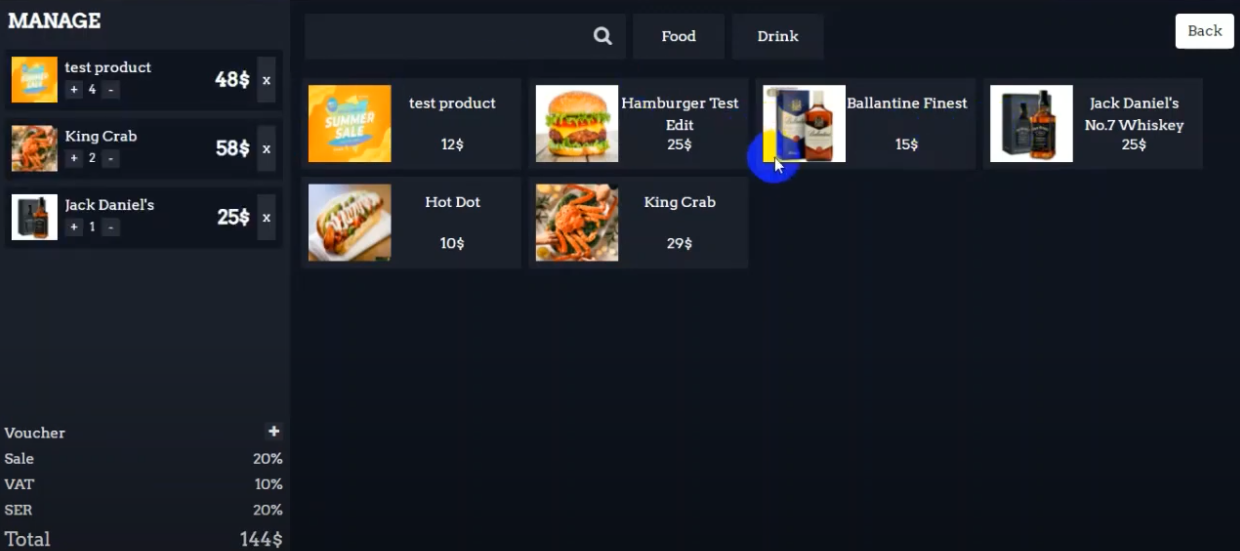Remove test product from order
The image size is (1240, 551).
(x=266, y=80)
